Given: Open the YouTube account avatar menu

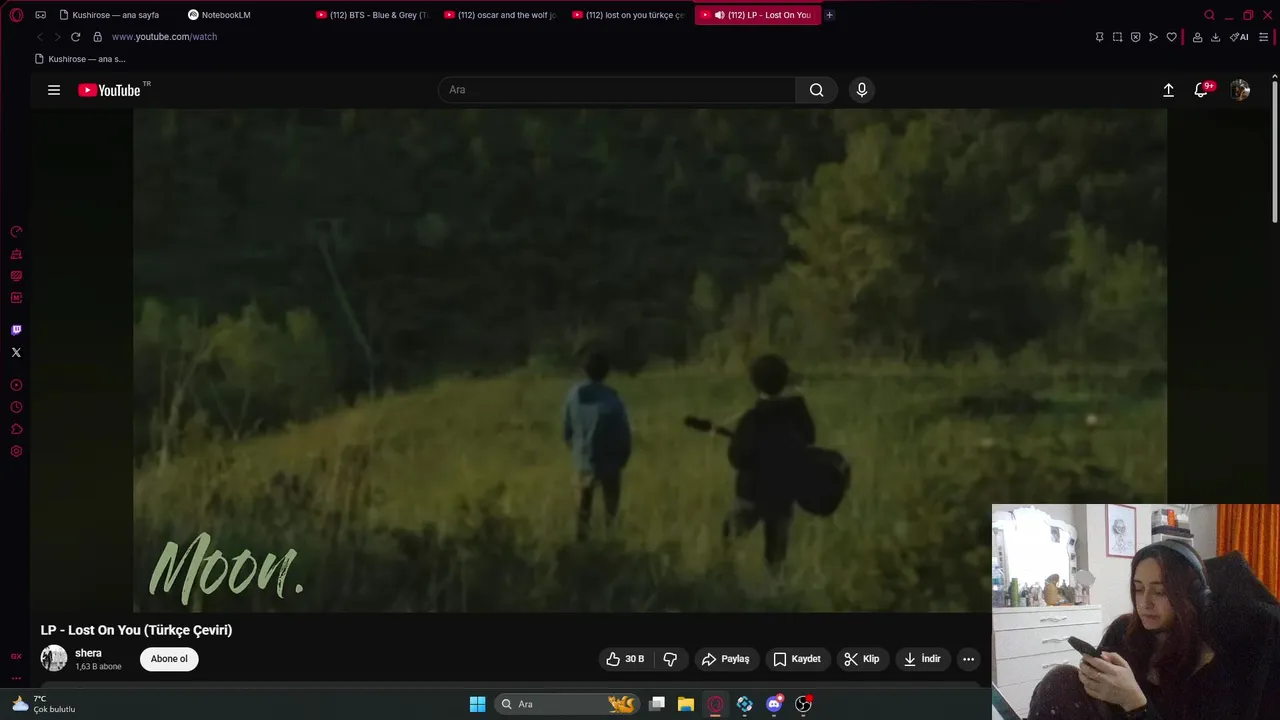Looking at the screenshot, I should coord(1240,90).
